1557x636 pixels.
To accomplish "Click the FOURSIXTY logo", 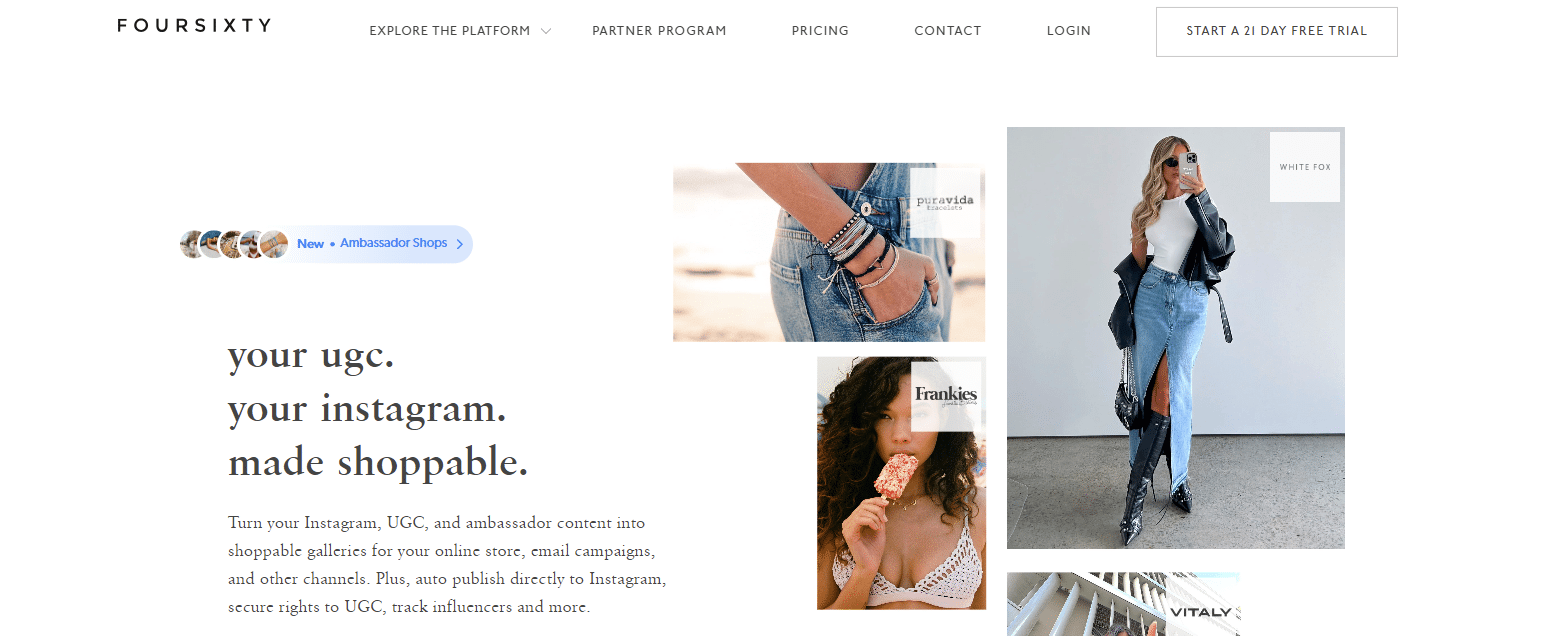I will pyautogui.click(x=194, y=25).
